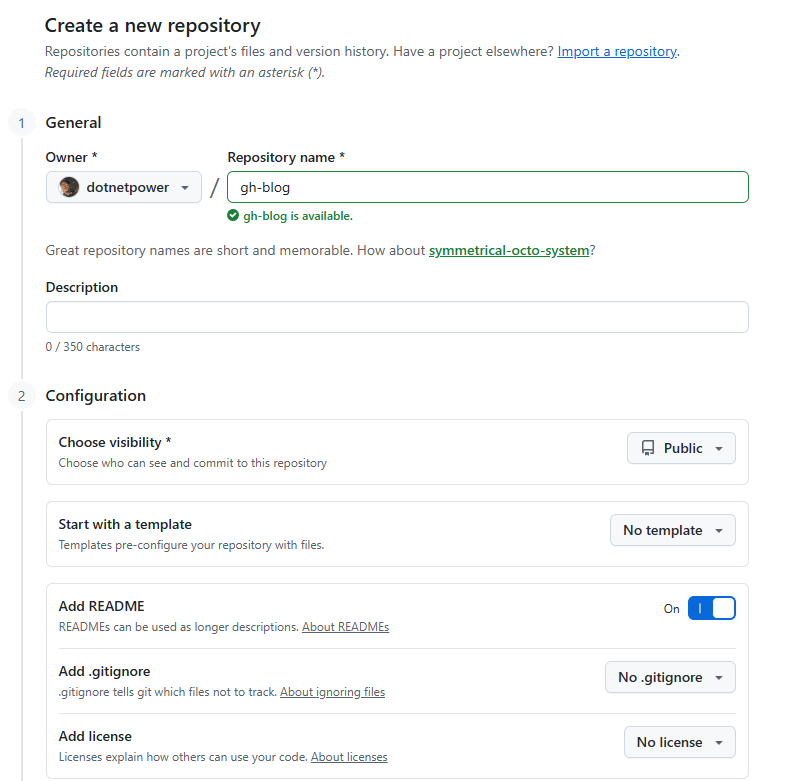The image size is (786, 781).
Task: Visit the About ignoring files link
Action: [332, 692]
